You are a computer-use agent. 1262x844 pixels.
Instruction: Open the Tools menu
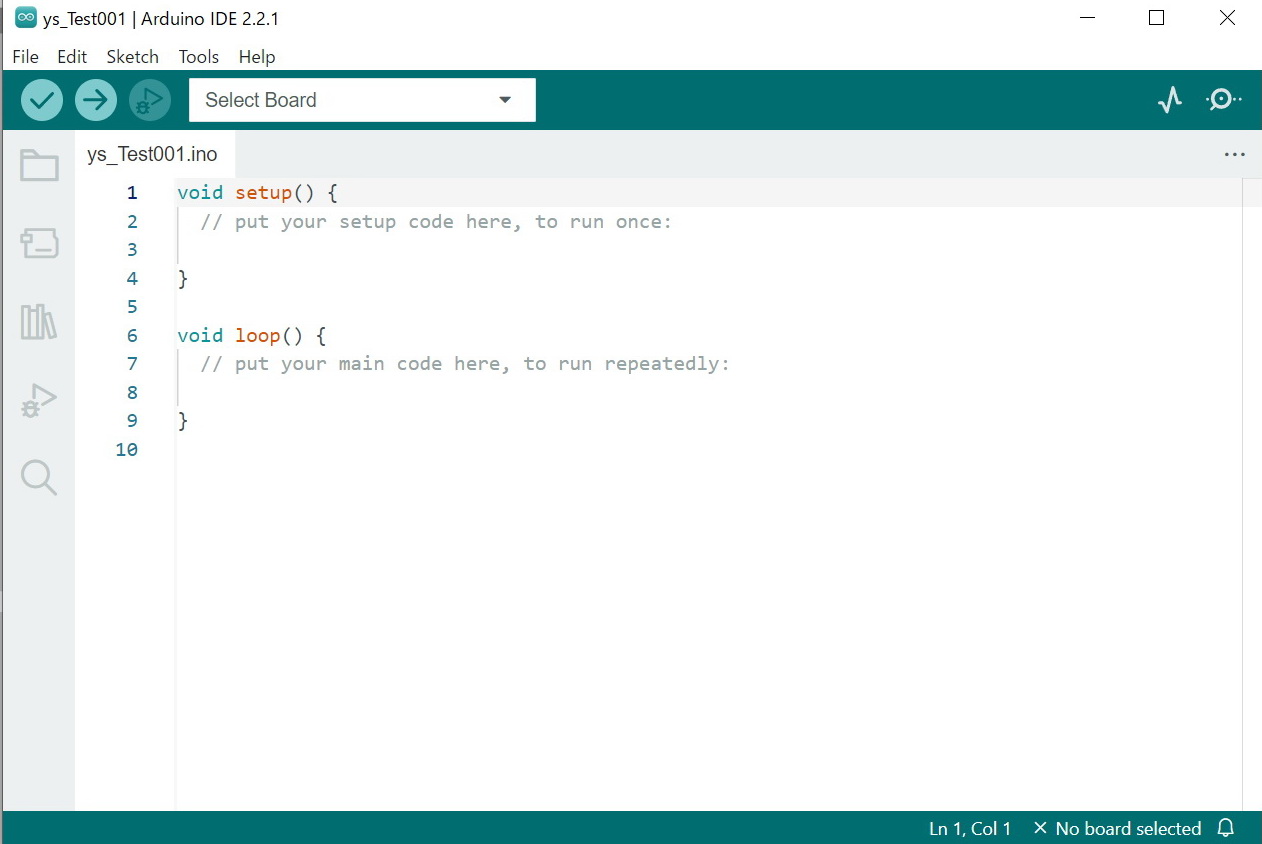[199, 57]
